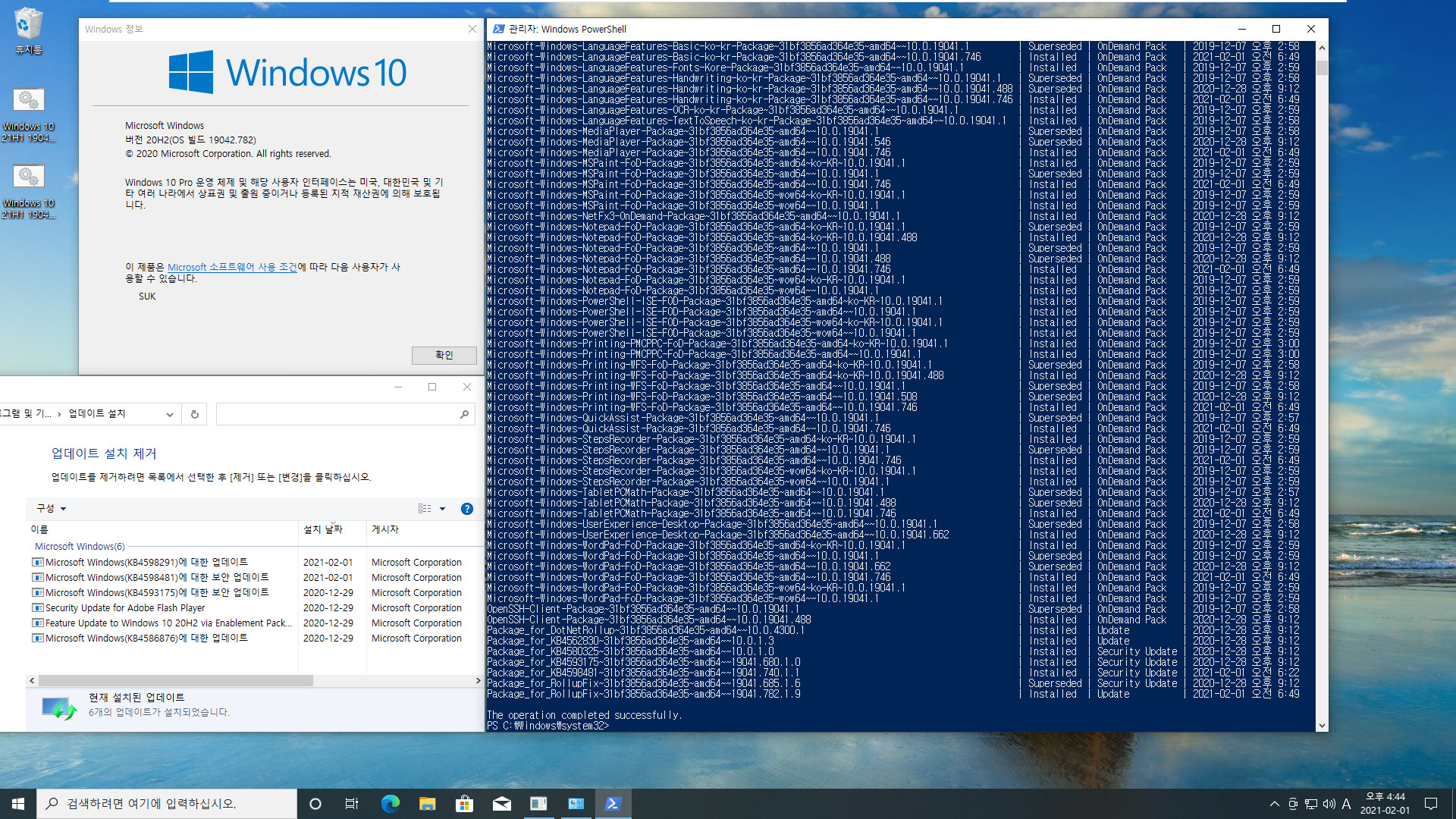Open network status in system tray
This screenshot has width=1456, height=819.
[1310, 804]
